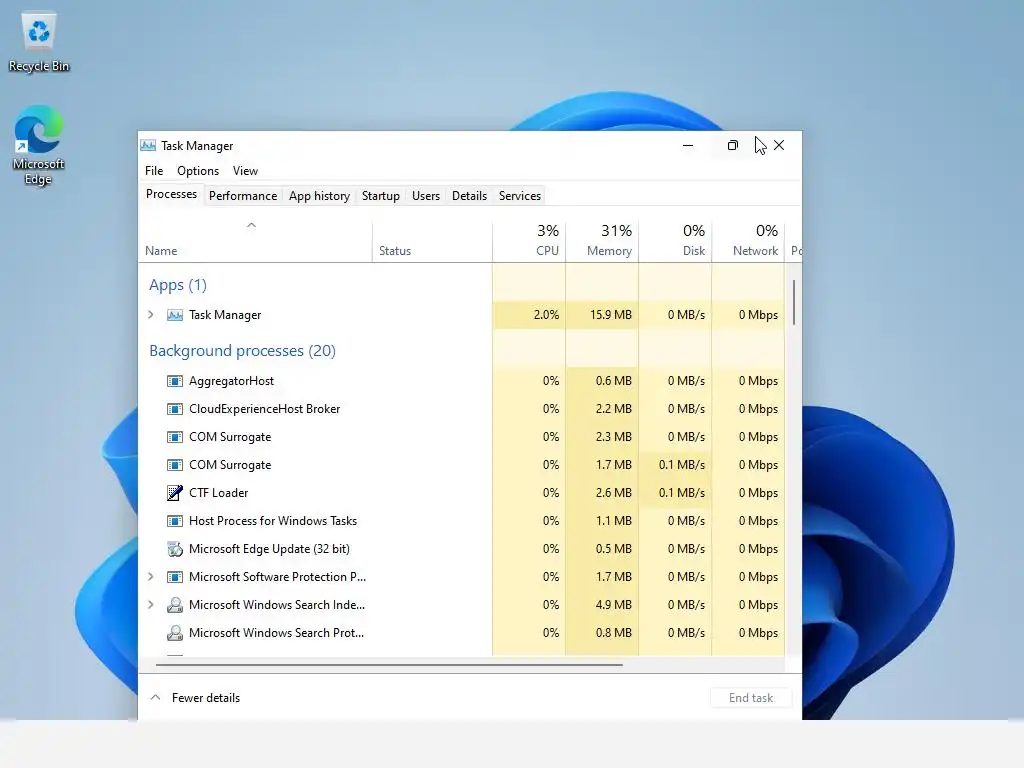Sort by the Name column header
Viewport: 1024px width, 768px height.
point(255,243)
